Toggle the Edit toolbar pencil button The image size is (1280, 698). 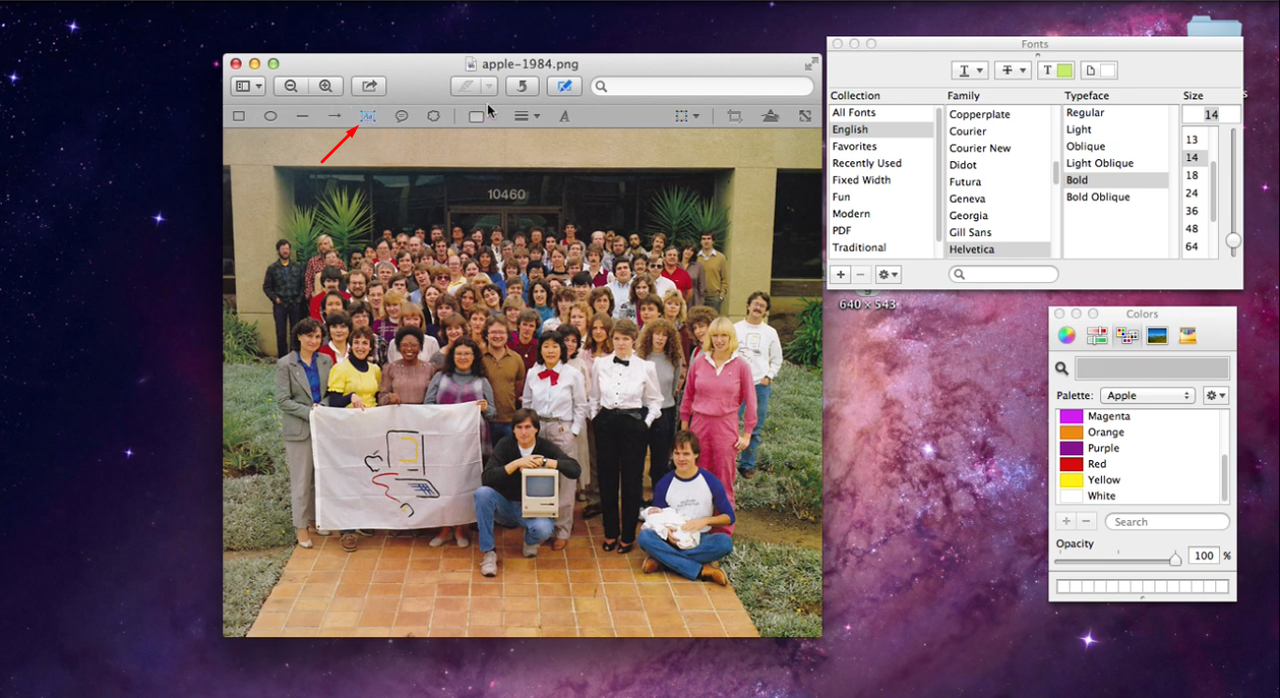564,86
